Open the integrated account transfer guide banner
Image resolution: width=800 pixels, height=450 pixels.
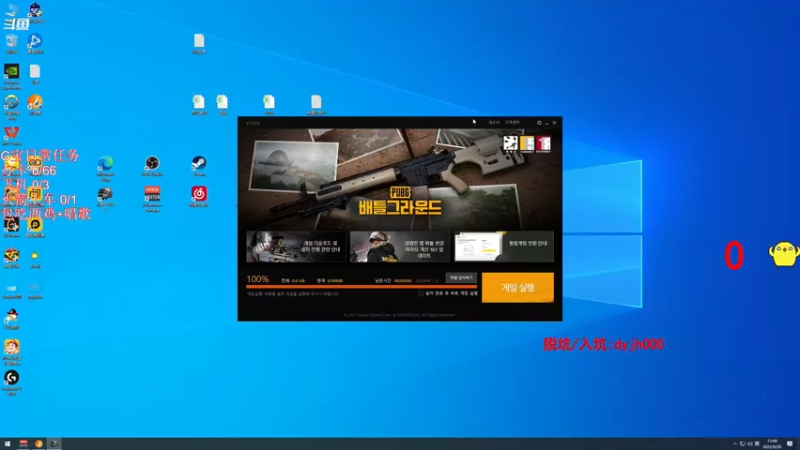(x=504, y=246)
